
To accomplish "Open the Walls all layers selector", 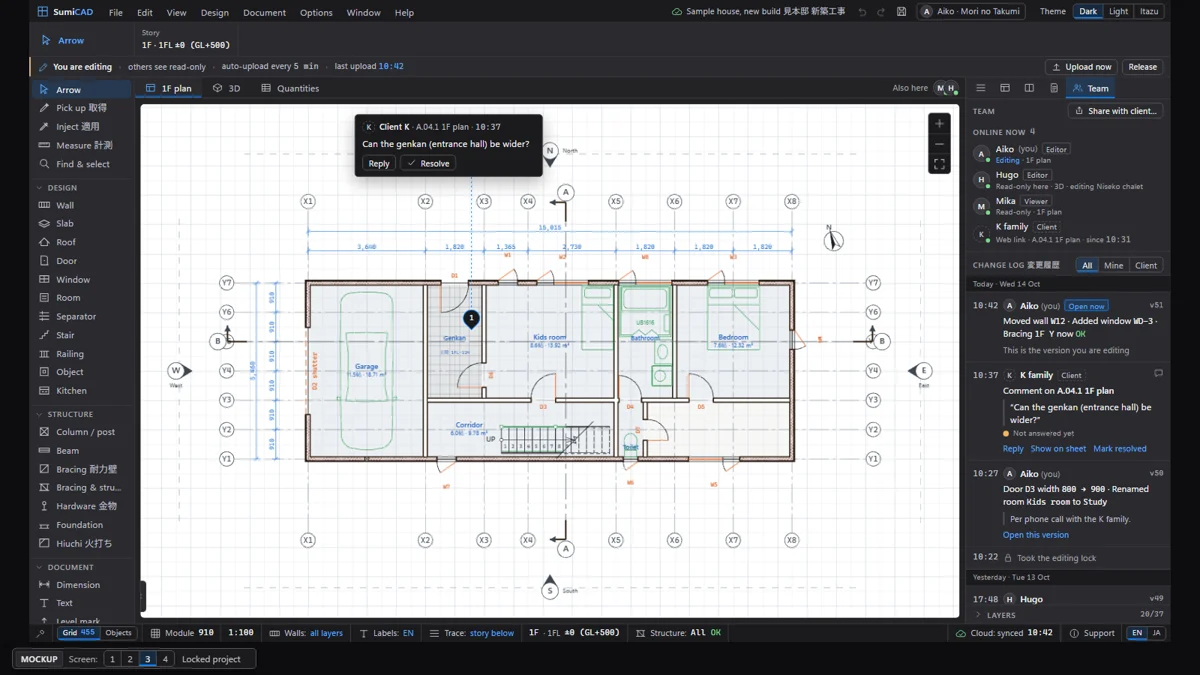I will 306,633.
